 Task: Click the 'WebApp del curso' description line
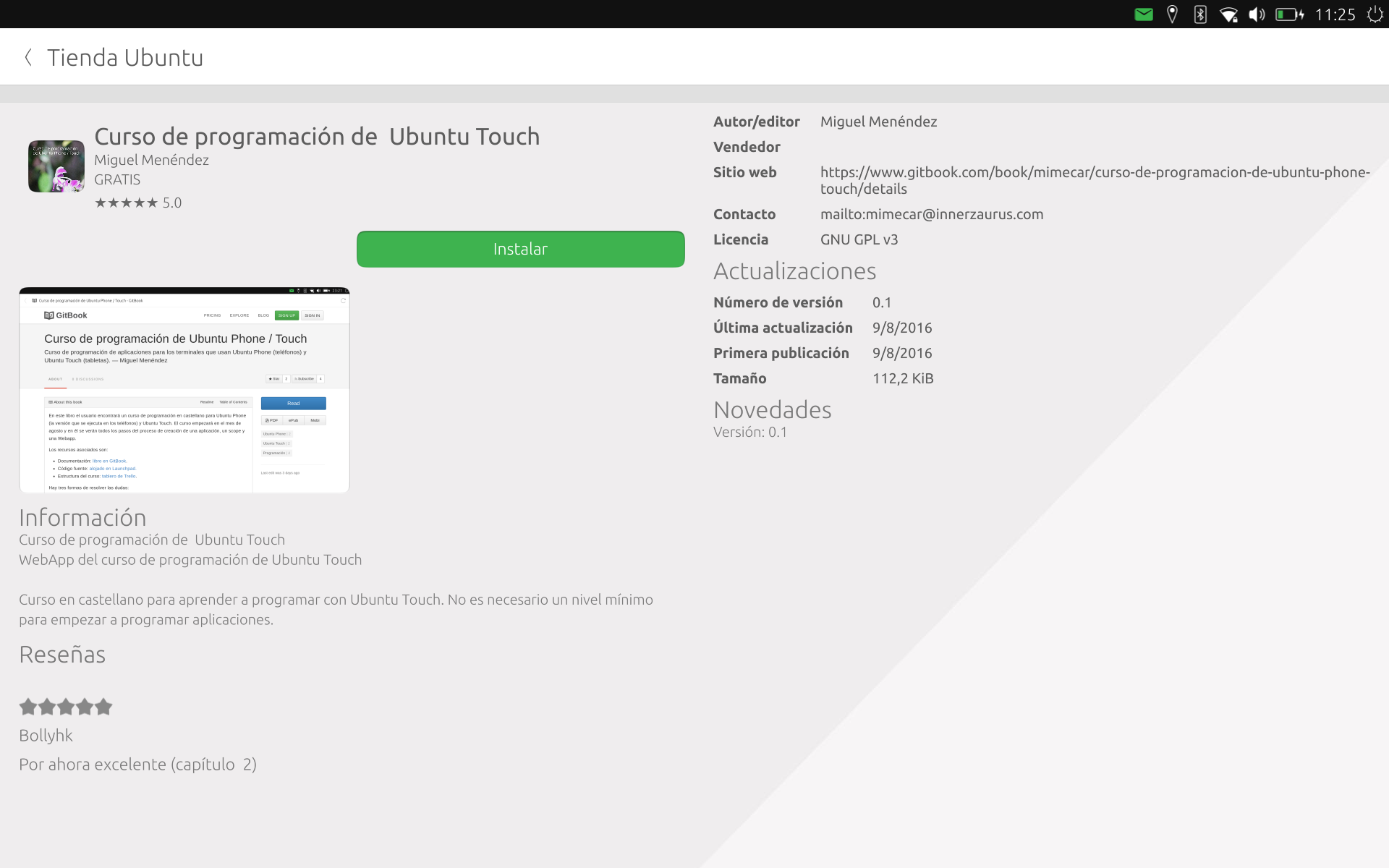pyautogui.click(x=190, y=560)
